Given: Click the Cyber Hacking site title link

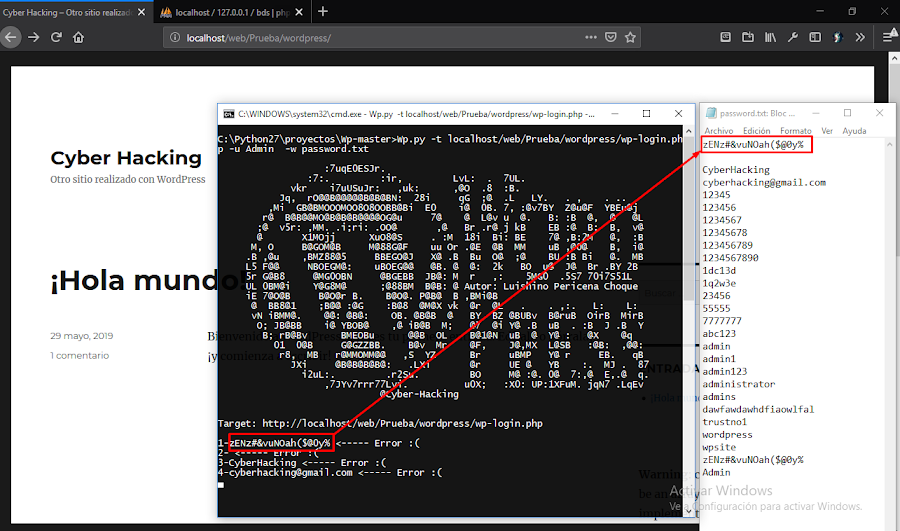Looking at the screenshot, I should pyautogui.click(x=126, y=158).
